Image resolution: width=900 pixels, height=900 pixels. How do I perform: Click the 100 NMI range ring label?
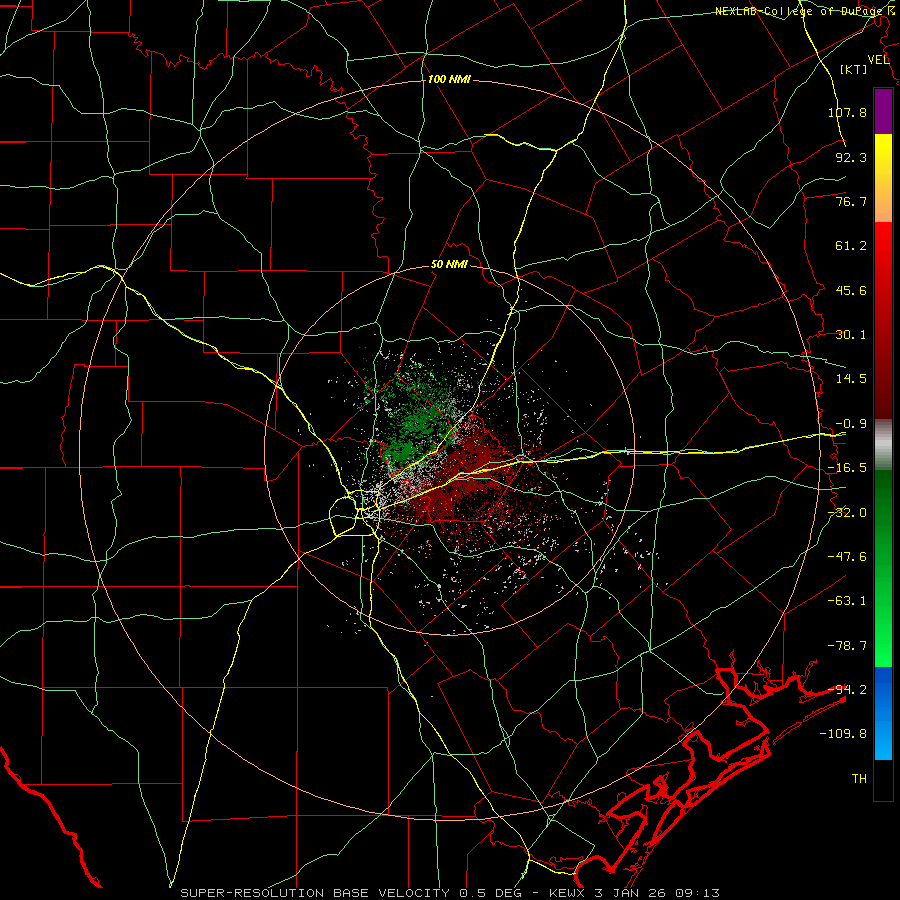pyautogui.click(x=449, y=79)
